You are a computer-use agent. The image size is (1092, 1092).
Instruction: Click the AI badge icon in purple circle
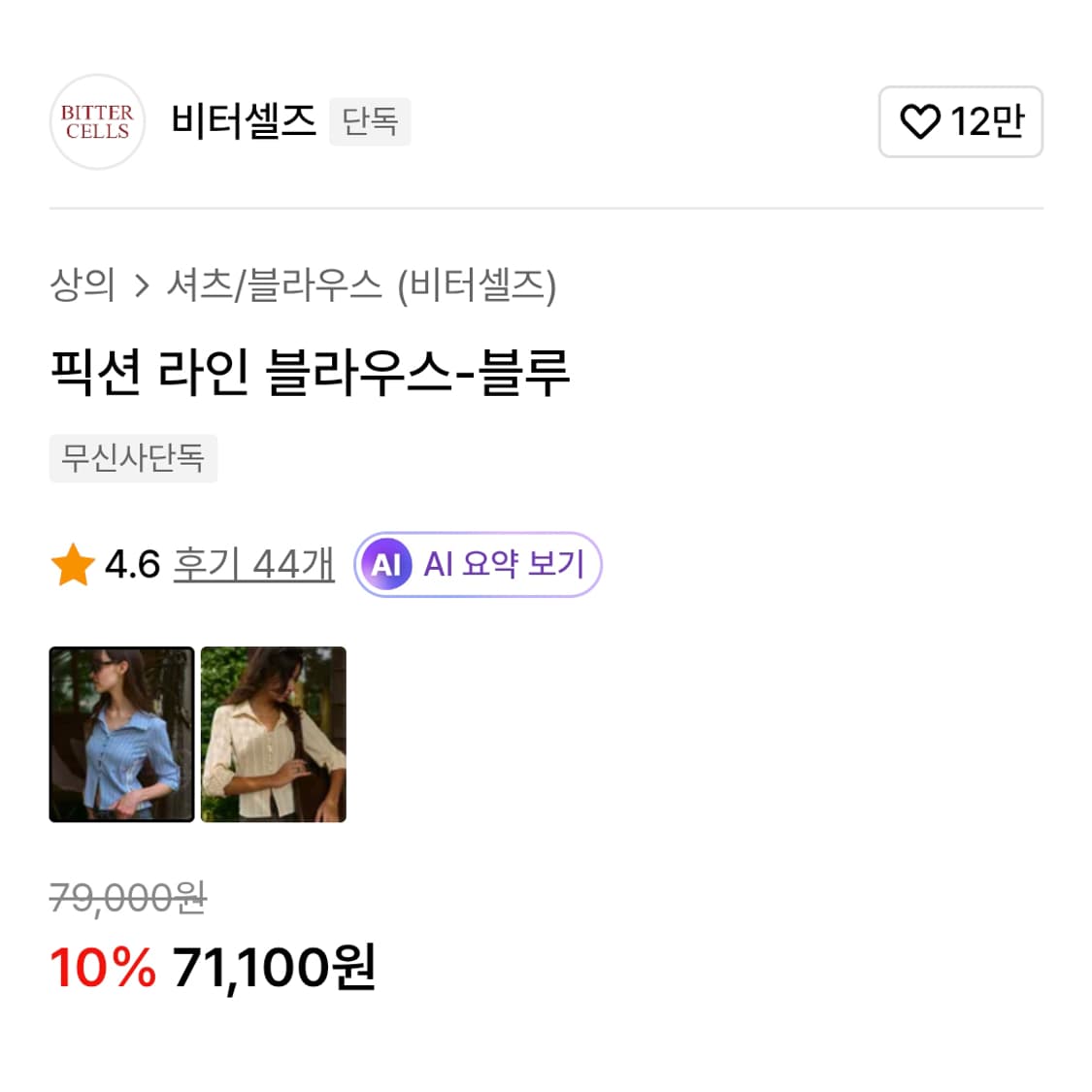[x=387, y=564]
